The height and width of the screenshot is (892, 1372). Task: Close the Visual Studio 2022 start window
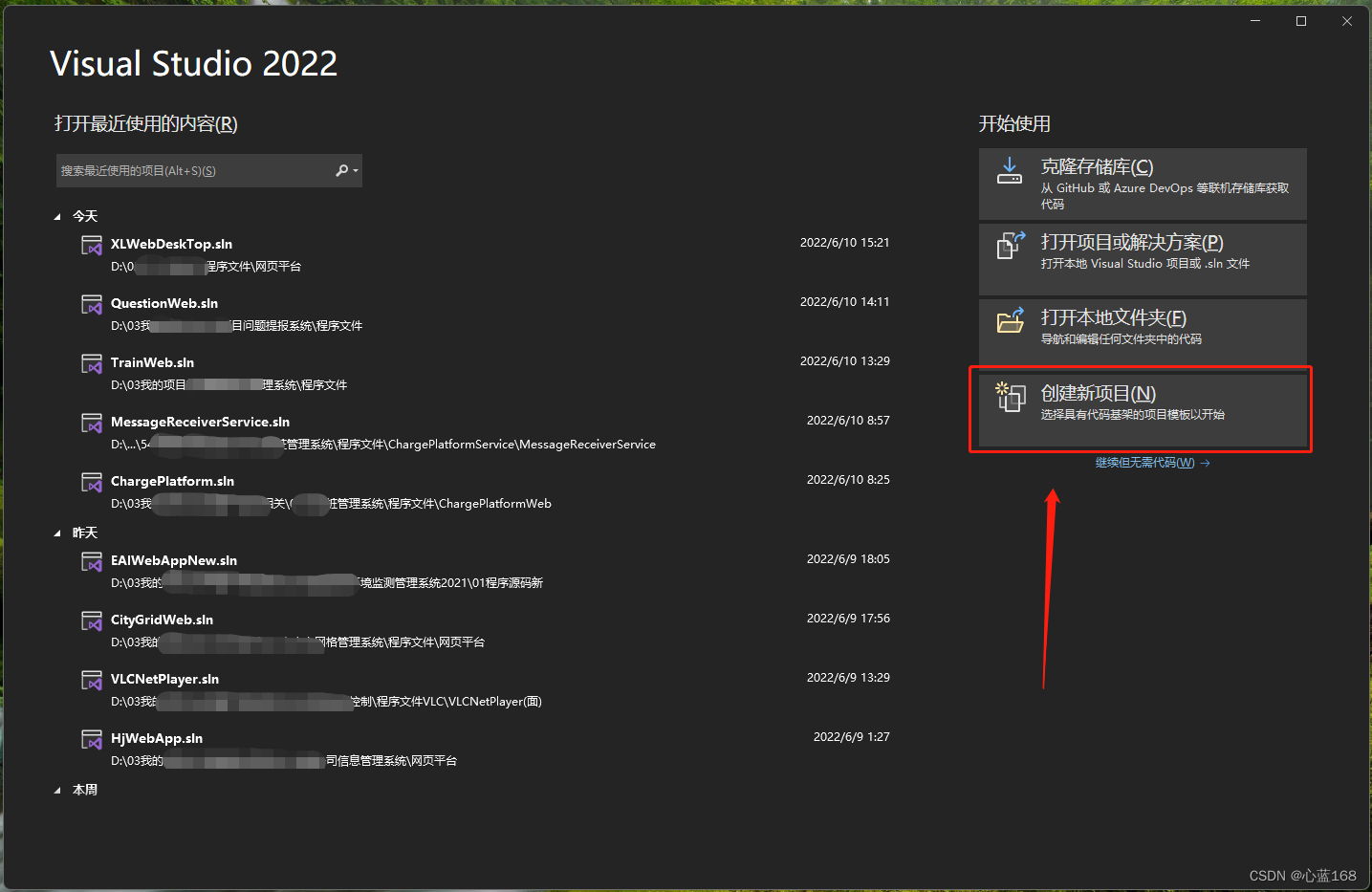1347,21
